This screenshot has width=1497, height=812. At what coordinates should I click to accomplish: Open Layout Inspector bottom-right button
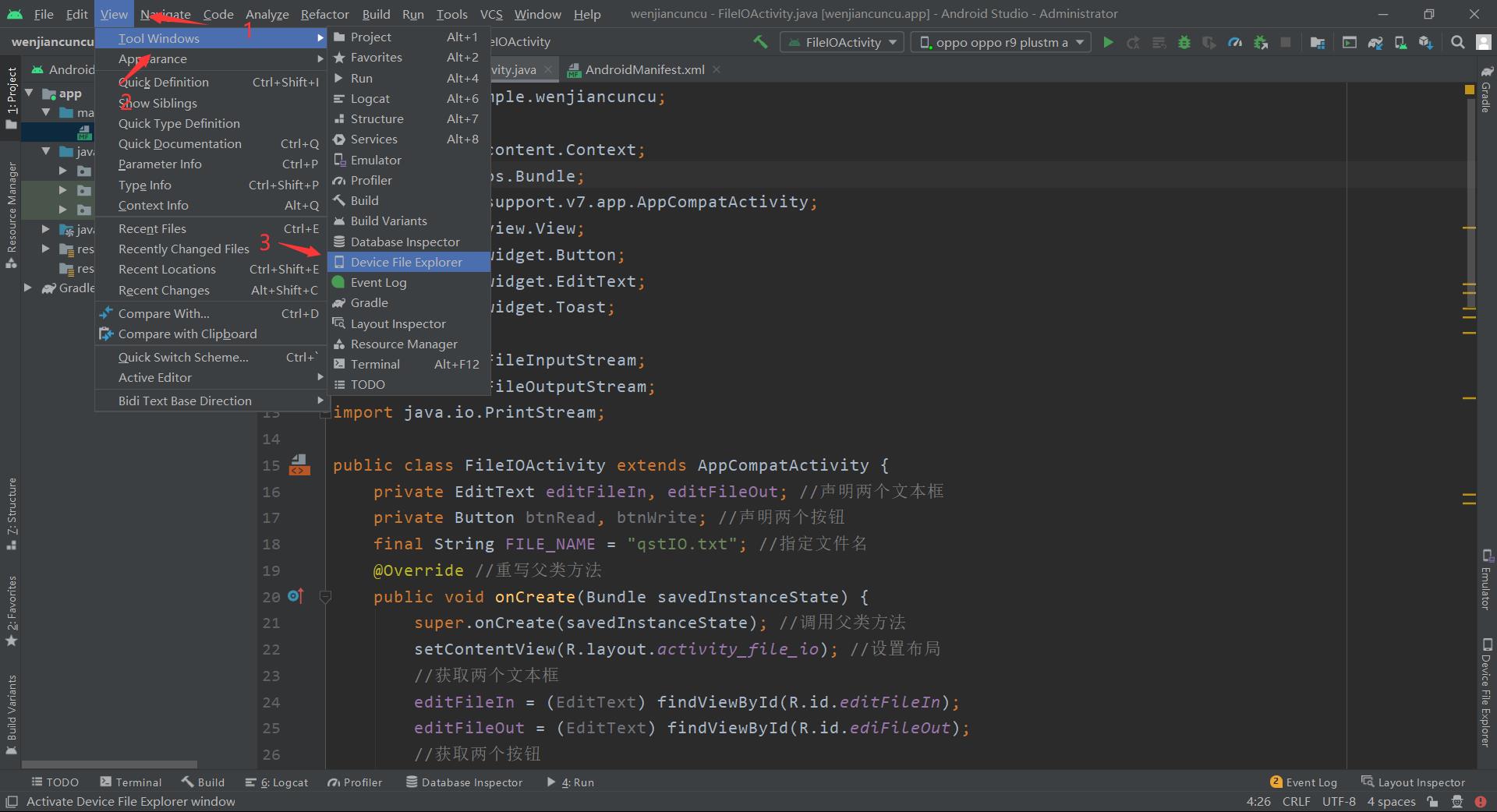(1413, 782)
